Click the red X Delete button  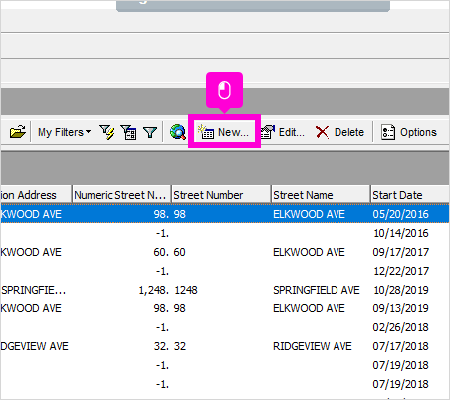[x=340, y=132]
